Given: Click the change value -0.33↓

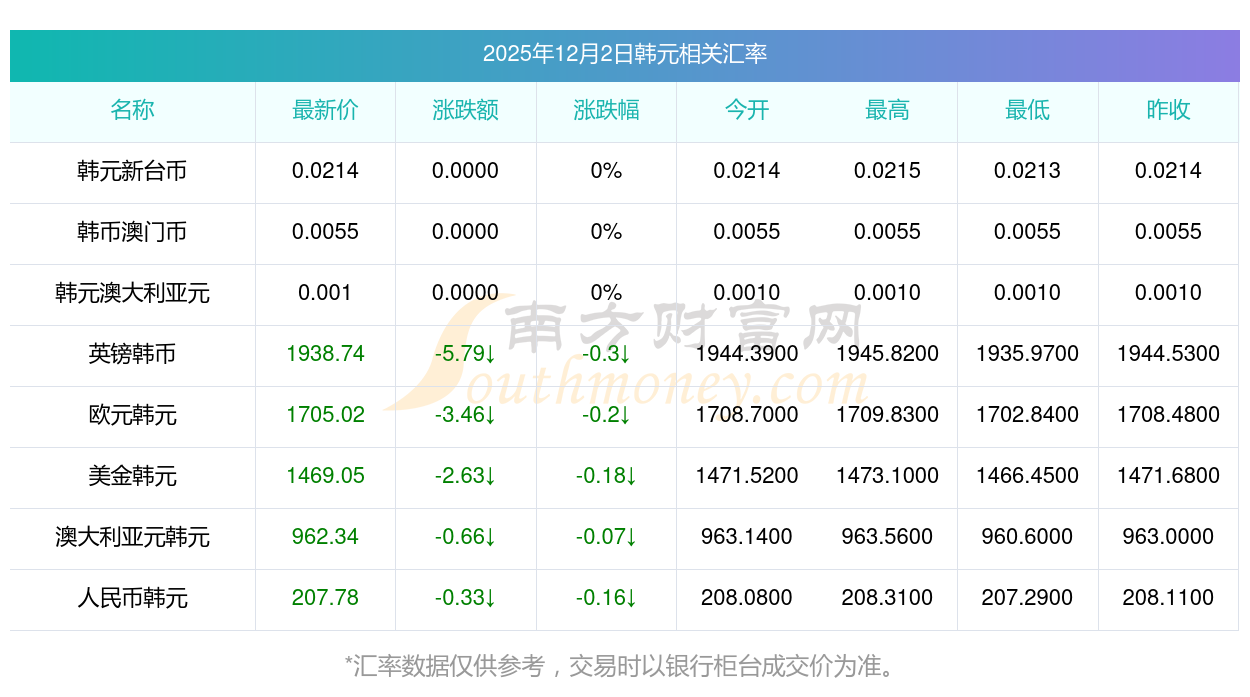Looking at the screenshot, I should pyautogui.click(x=466, y=598).
